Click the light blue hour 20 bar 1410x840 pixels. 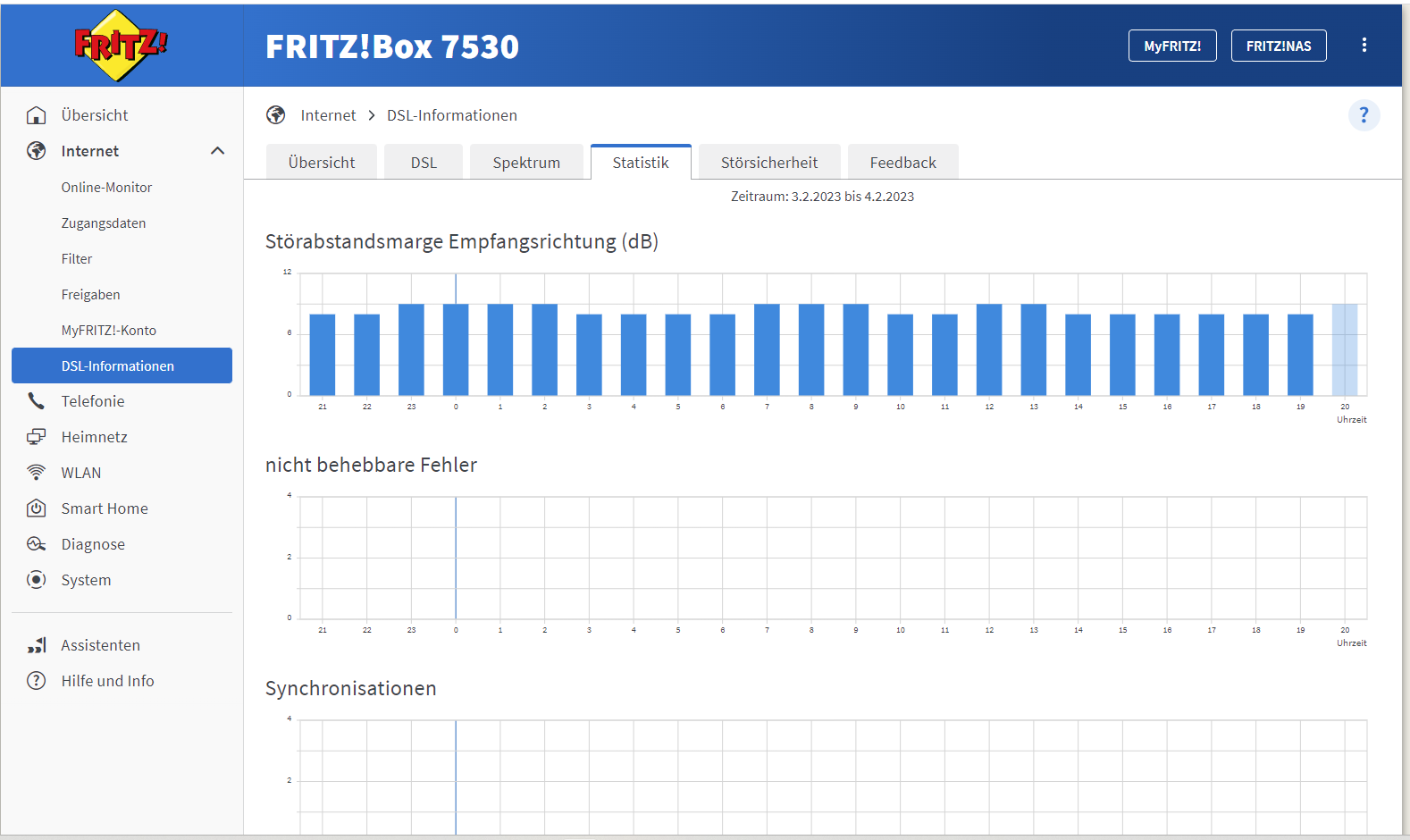1345,349
